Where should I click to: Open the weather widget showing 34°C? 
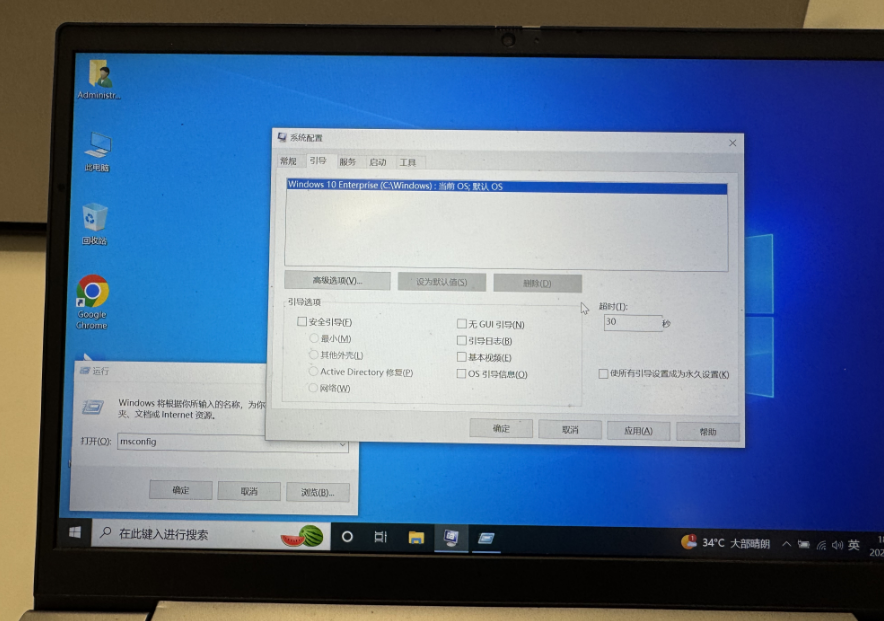[x=725, y=543]
